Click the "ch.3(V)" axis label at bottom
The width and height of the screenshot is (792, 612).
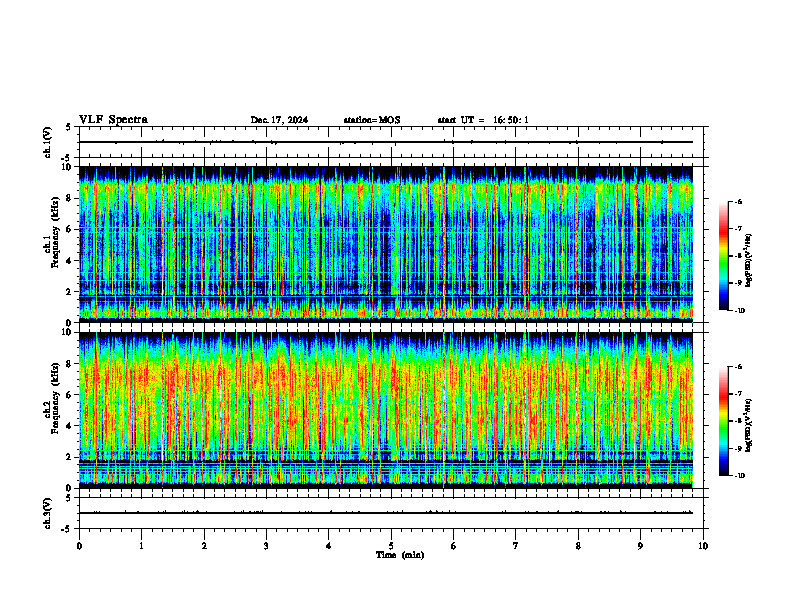coord(48,513)
